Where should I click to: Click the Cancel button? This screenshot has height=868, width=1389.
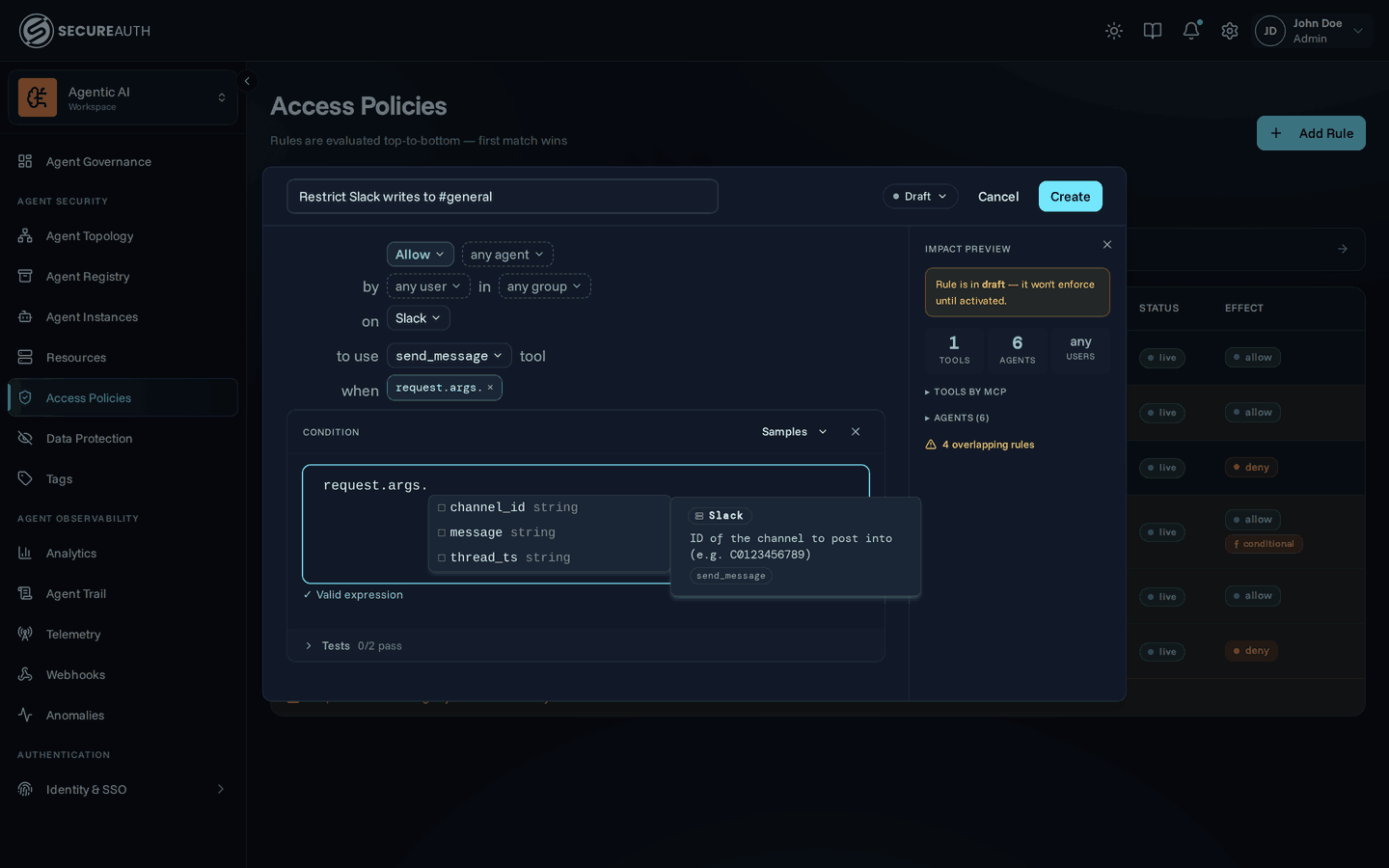pyautogui.click(x=998, y=197)
